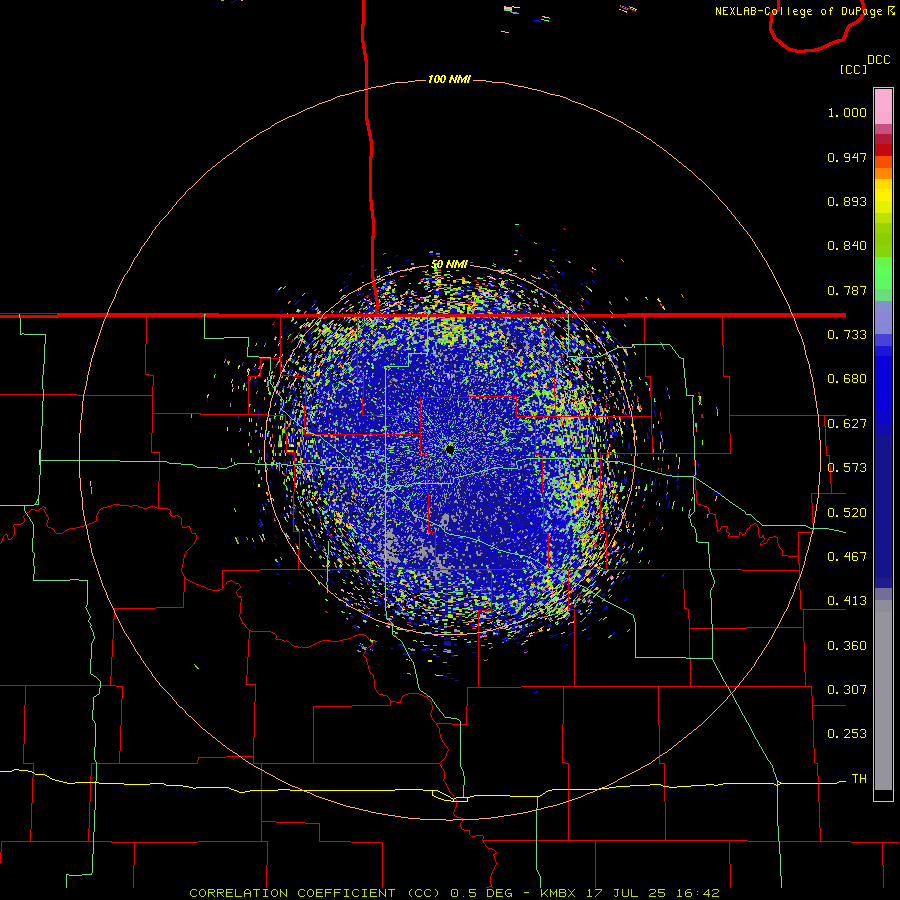This screenshot has height=900, width=900.
Task: Select the 0.840 scale value
Action: (847, 246)
